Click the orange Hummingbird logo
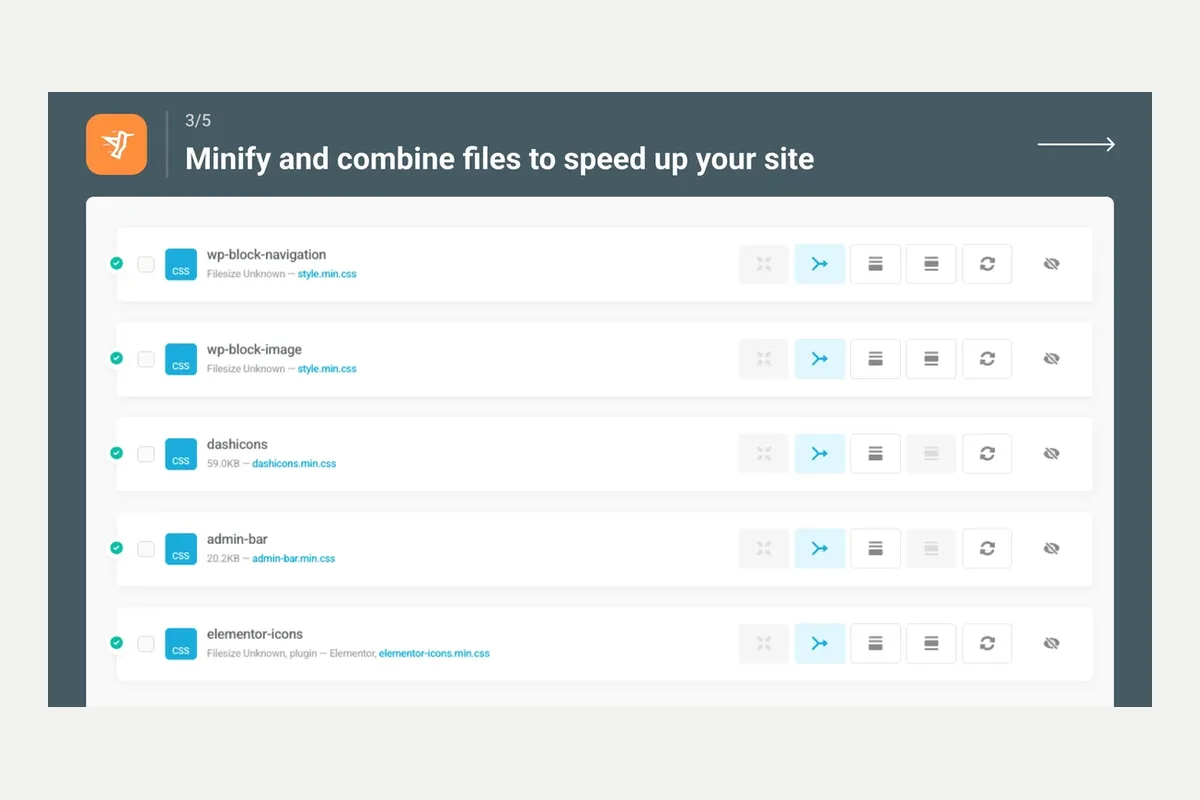 117,144
